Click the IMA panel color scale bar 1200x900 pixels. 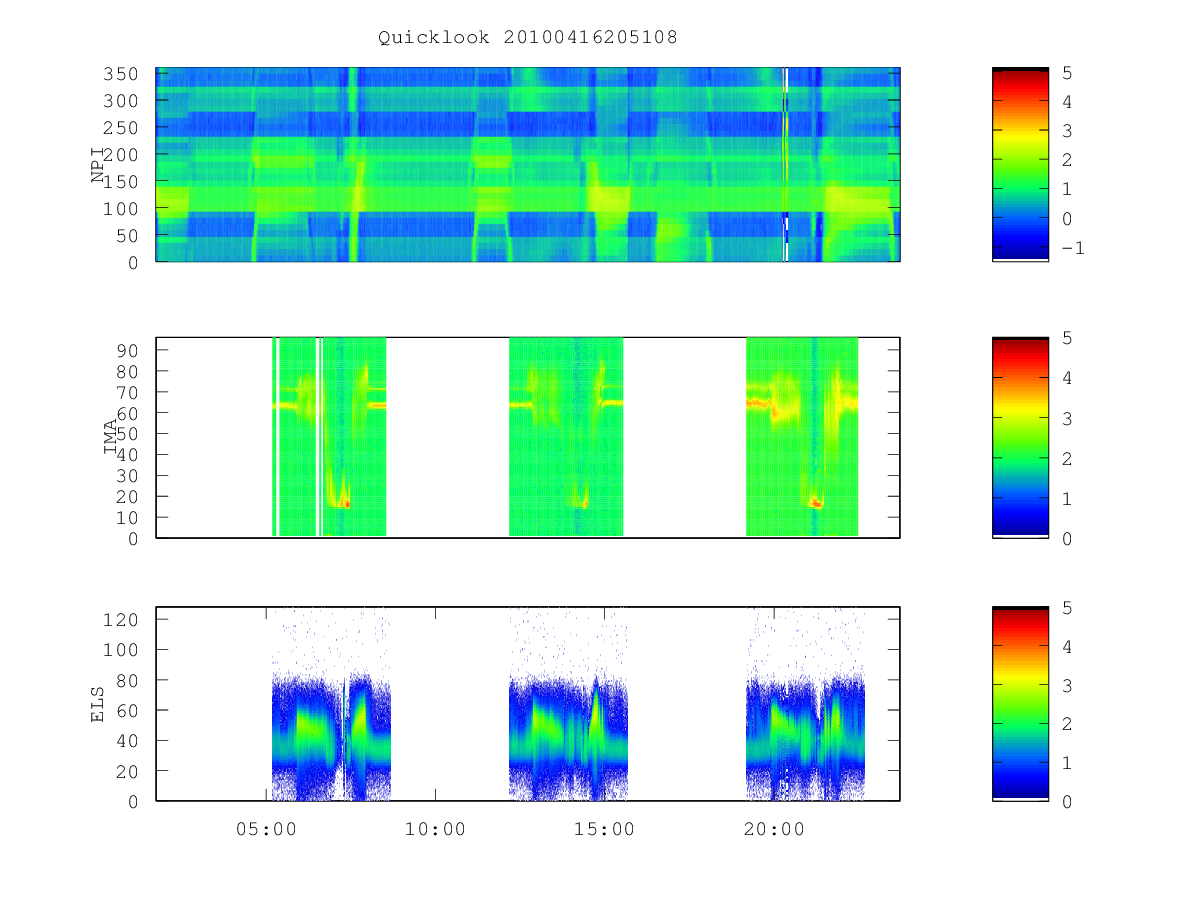[x=1020, y=437]
